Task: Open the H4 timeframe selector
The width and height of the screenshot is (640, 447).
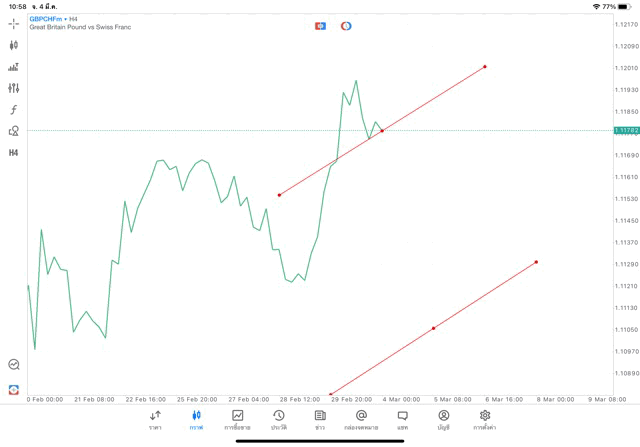Action: 14,152
